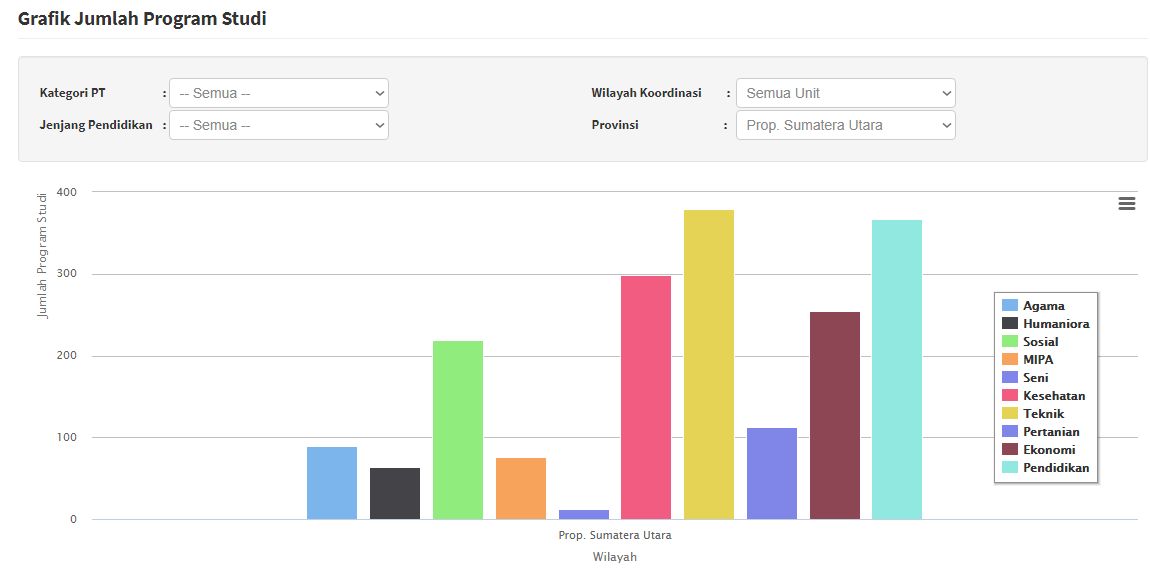
Task: Click the maroon Ekonomi bar
Action: tap(834, 416)
